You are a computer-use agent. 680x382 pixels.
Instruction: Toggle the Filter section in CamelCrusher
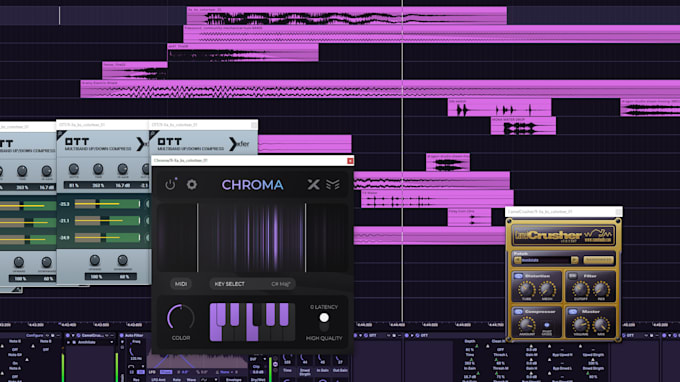coord(572,276)
